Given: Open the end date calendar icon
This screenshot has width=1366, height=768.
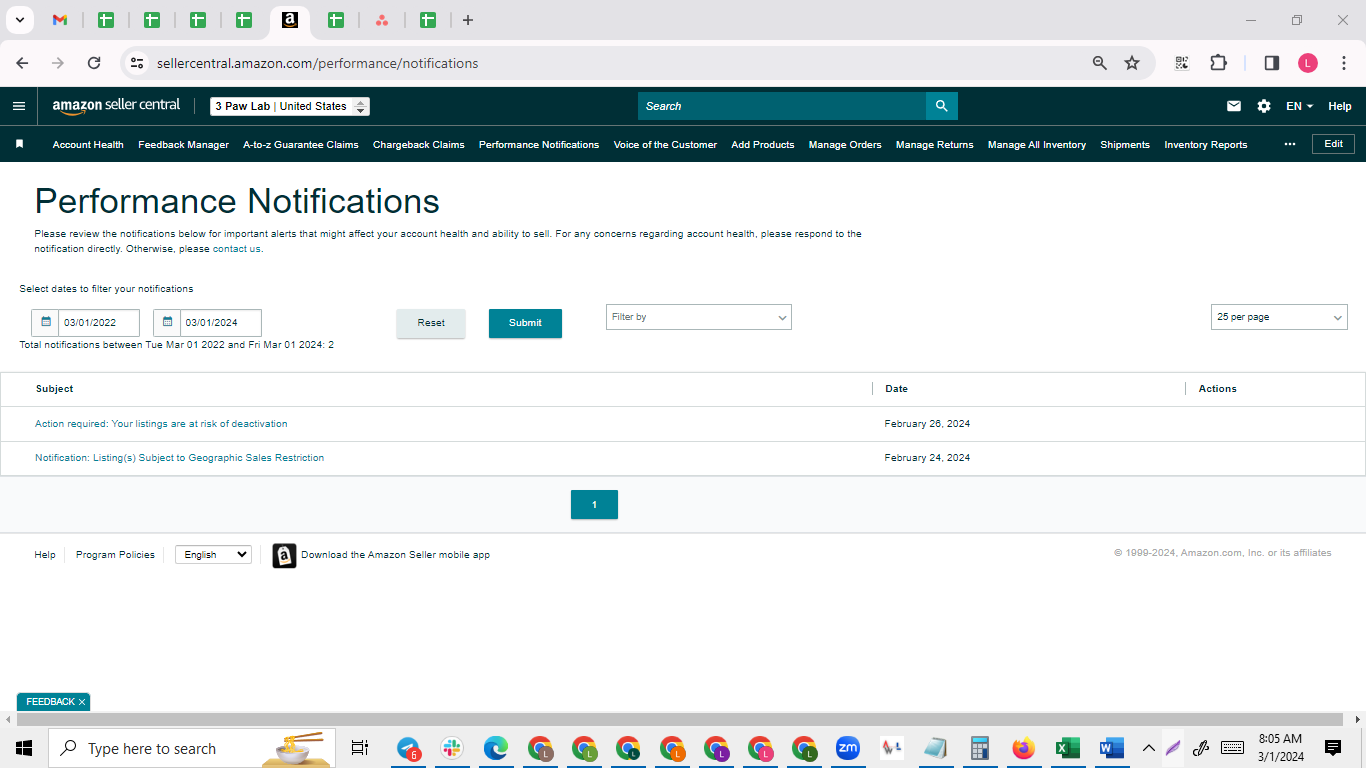Looking at the screenshot, I should 167,323.
